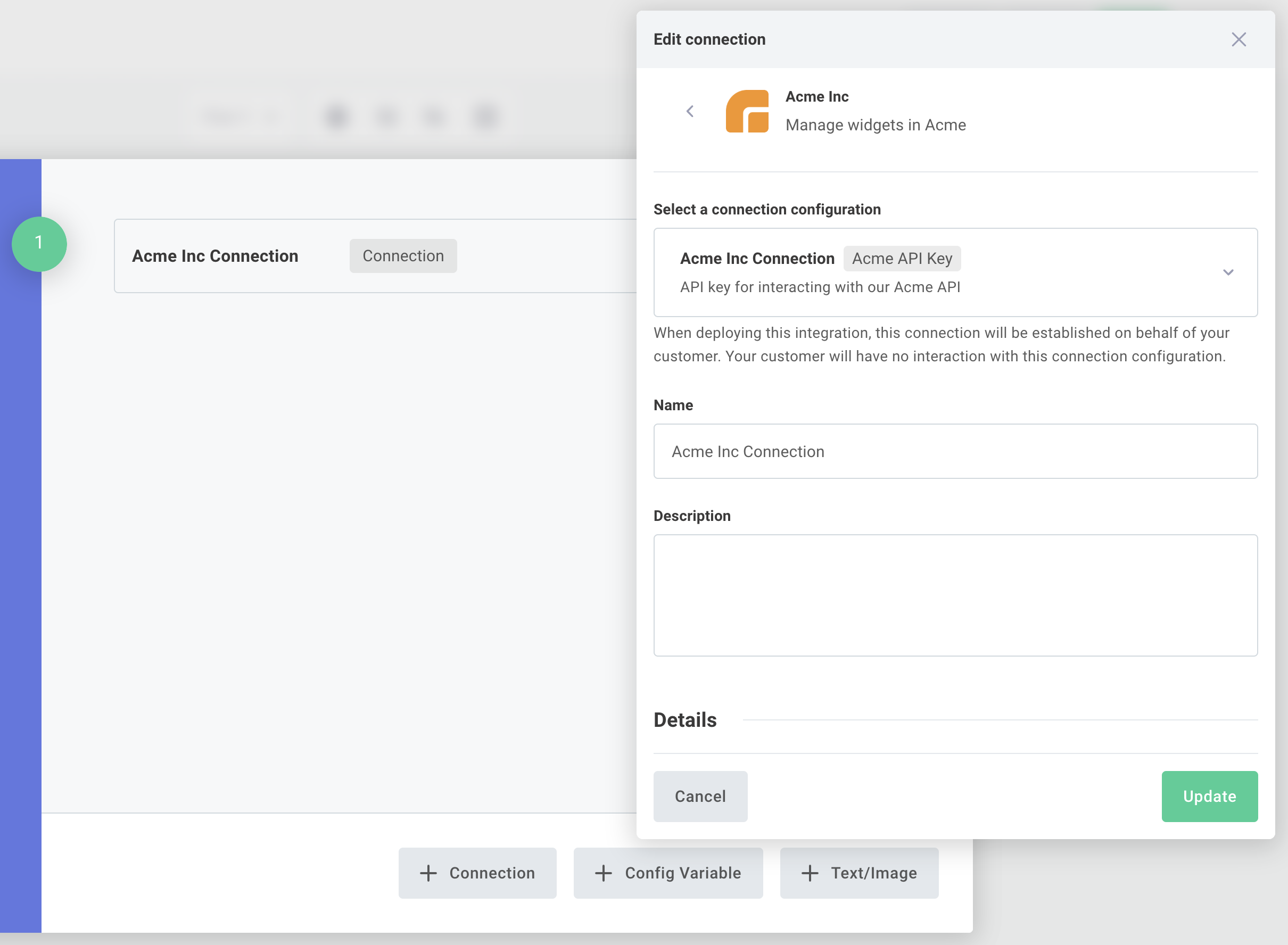The height and width of the screenshot is (945, 1288).
Task: Click inside the Name input field
Action: pos(955,451)
